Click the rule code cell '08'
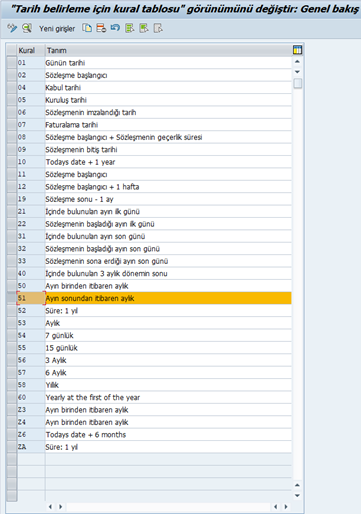The image size is (361, 514). (31, 137)
